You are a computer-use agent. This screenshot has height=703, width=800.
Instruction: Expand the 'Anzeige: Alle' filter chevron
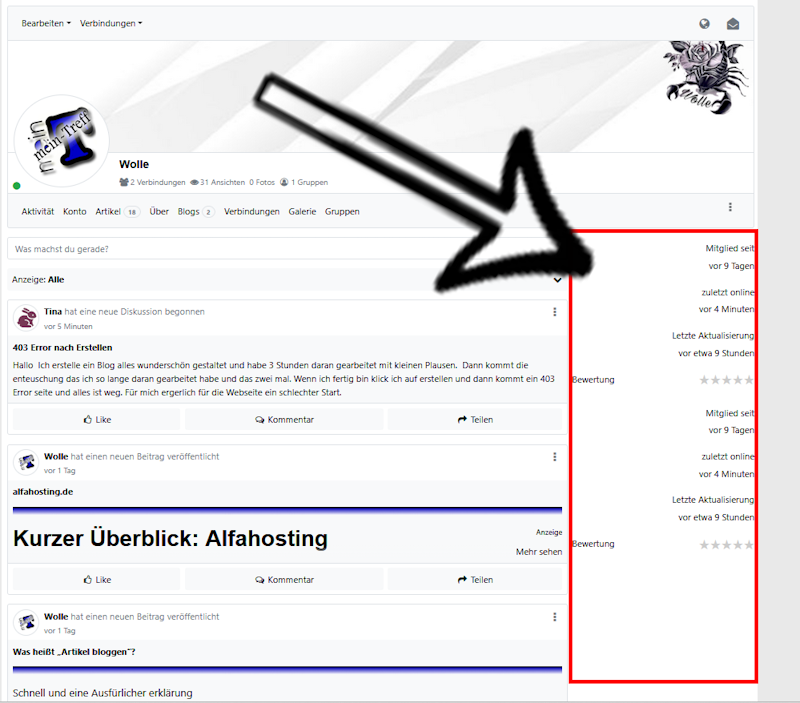click(x=557, y=280)
